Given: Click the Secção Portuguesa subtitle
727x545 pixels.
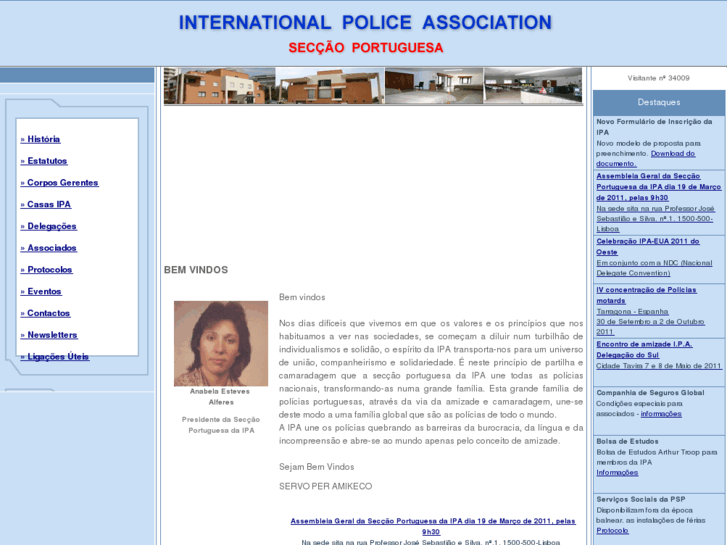Looking at the screenshot, I should click(366, 48).
